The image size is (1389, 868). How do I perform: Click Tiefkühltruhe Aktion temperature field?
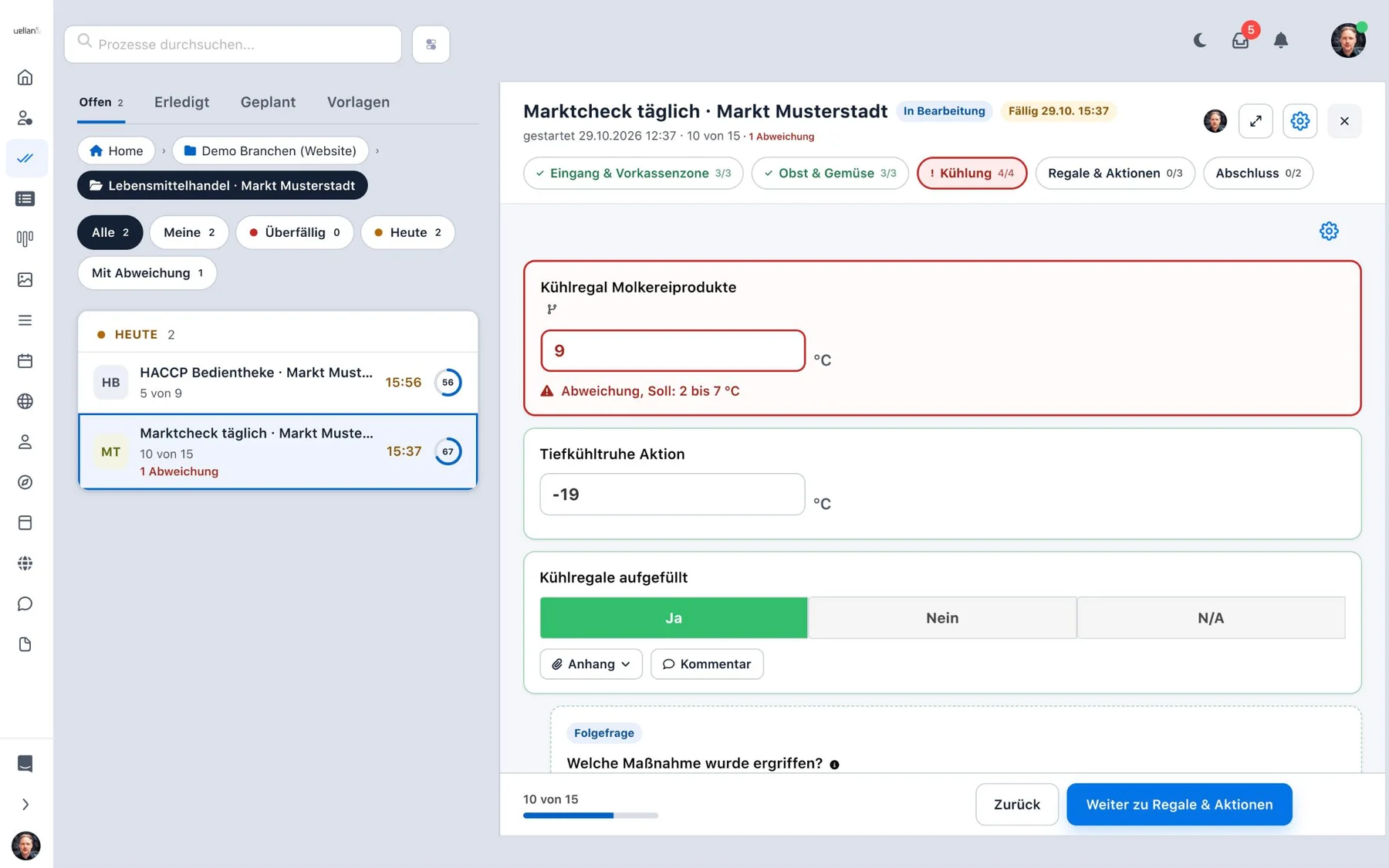(x=672, y=495)
